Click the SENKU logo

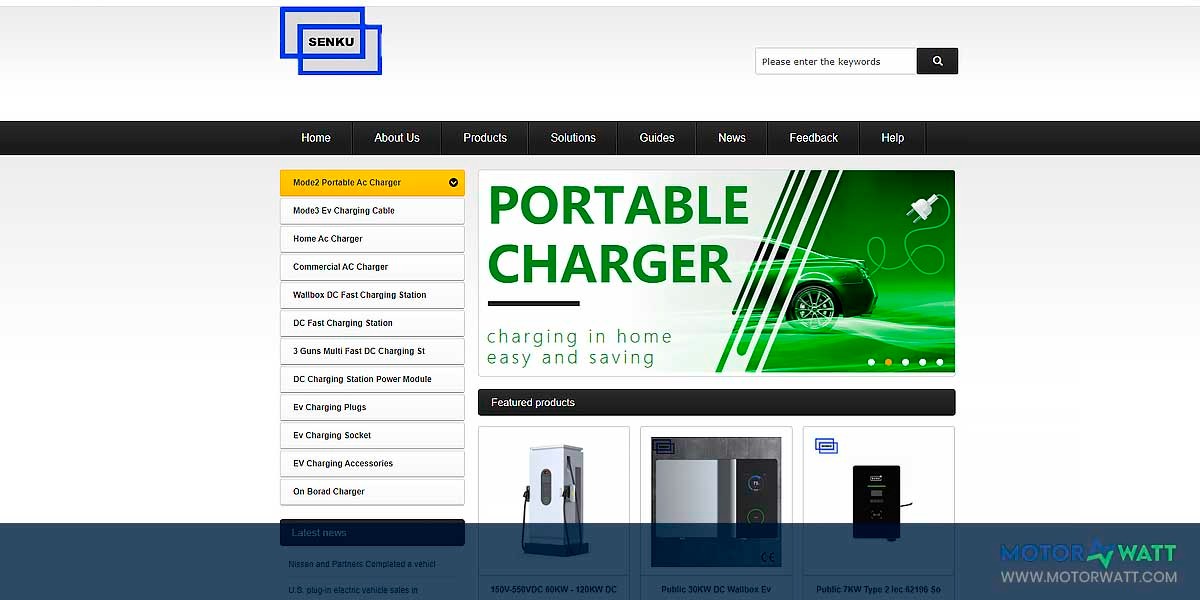[x=331, y=42]
